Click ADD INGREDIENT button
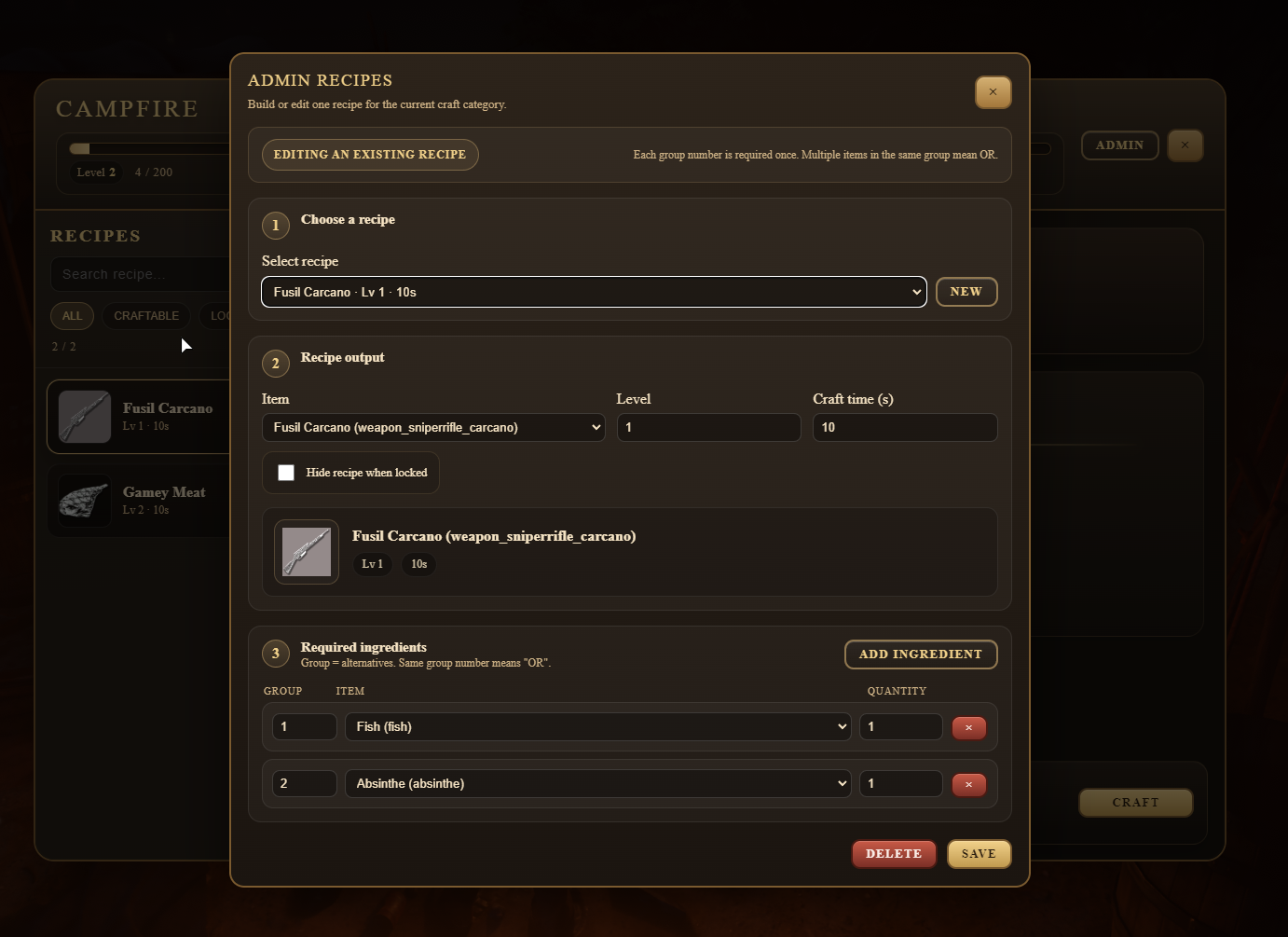Viewport: 1288px width, 937px height. pyautogui.click(x=921, y=655)
